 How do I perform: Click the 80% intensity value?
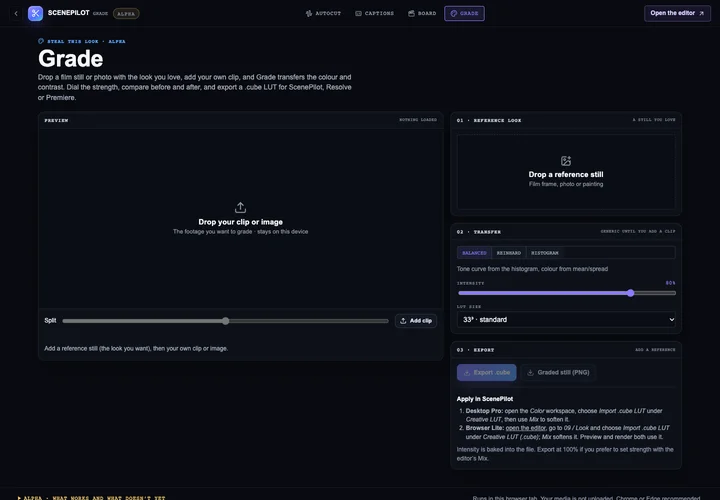pos(670,283)
